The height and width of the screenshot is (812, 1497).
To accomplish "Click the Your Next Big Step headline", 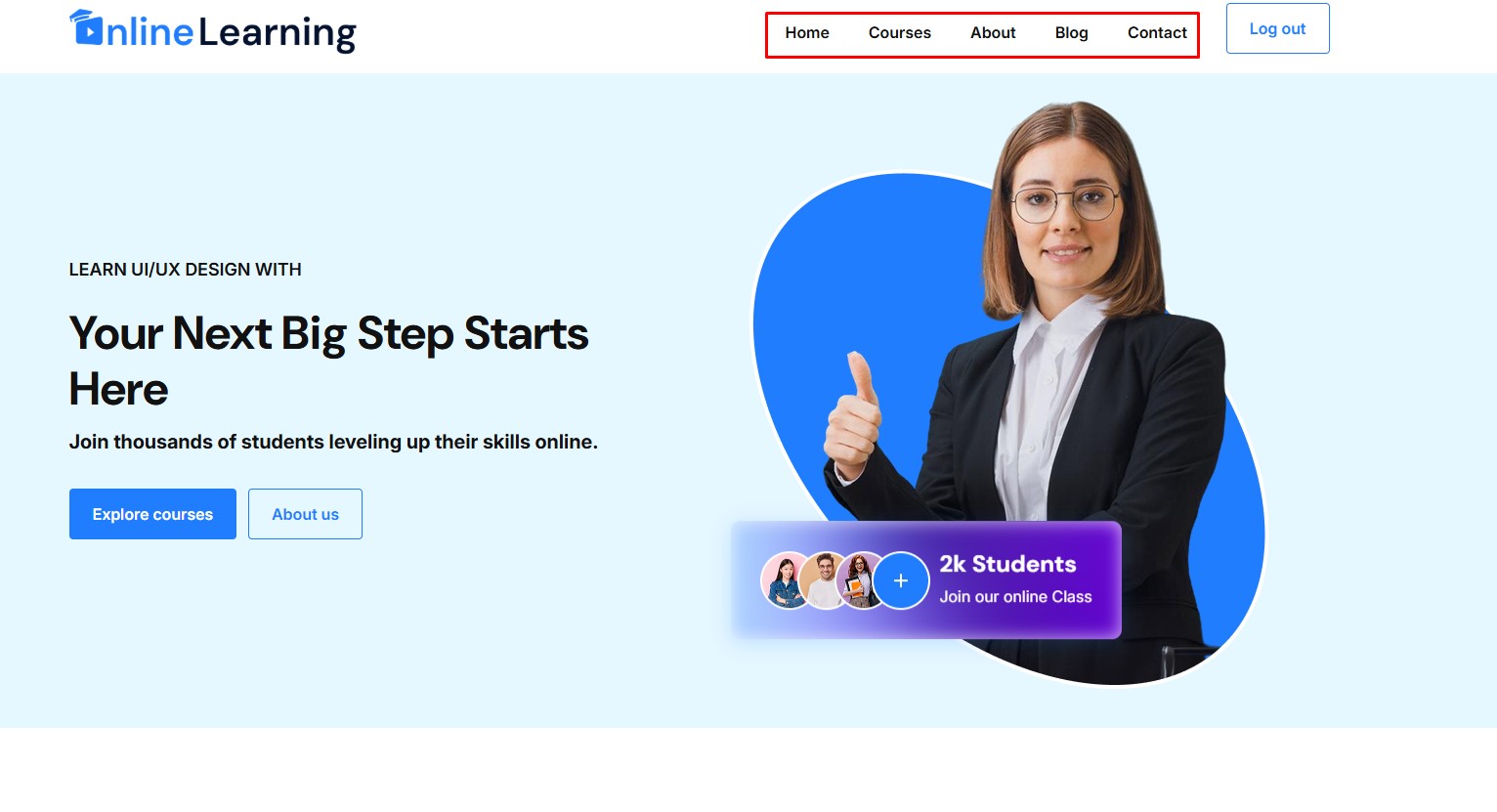I will [x=328, y=361].
